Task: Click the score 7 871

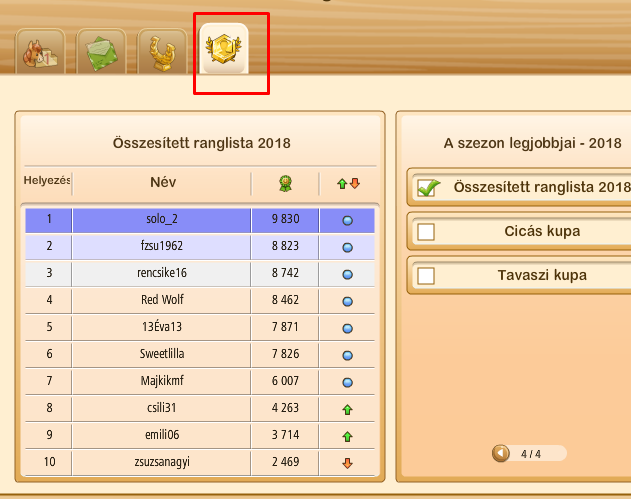Action: click(285, 327)
